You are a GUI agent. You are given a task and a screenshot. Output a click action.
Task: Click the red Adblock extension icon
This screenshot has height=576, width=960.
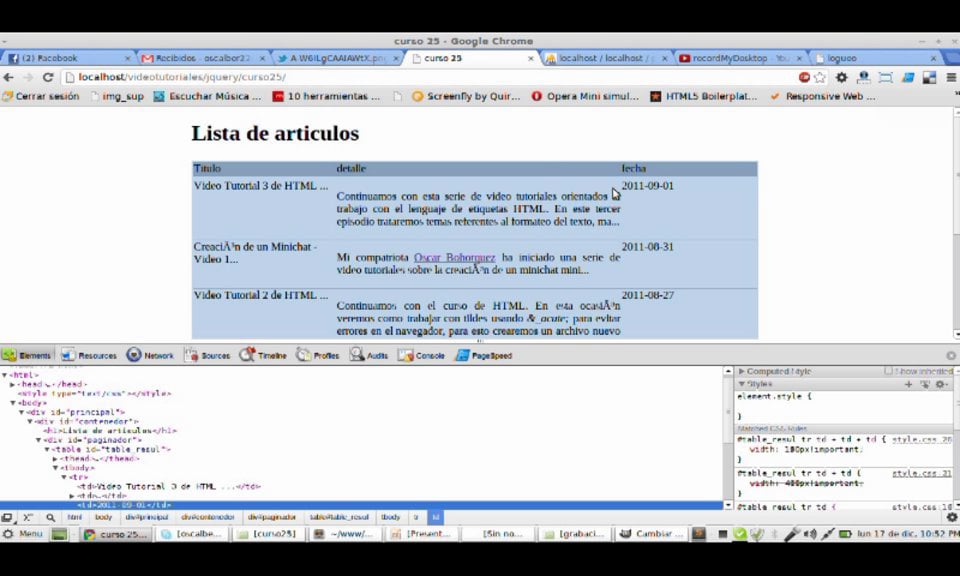804,77
